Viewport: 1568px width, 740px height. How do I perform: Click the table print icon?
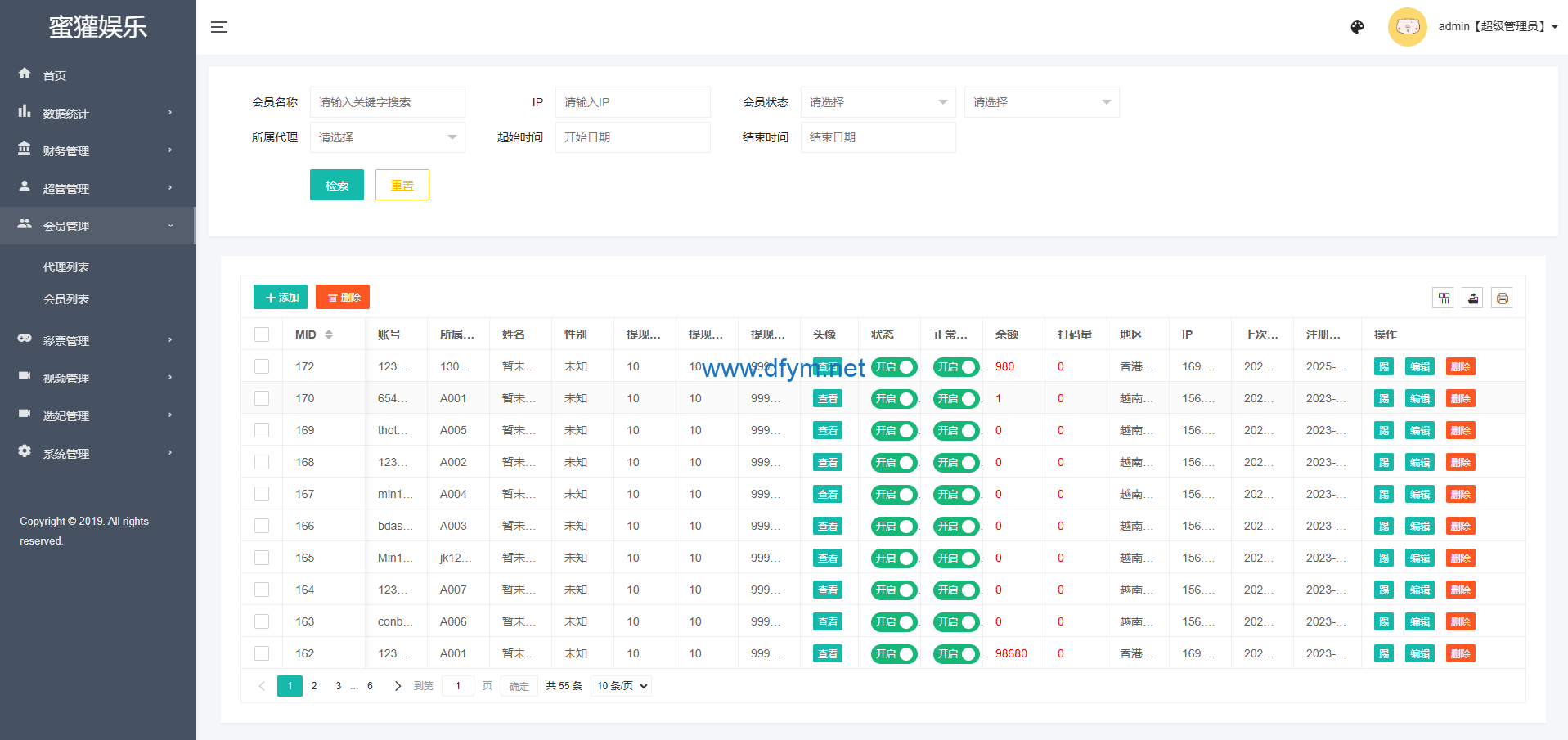click(1503, 298)
